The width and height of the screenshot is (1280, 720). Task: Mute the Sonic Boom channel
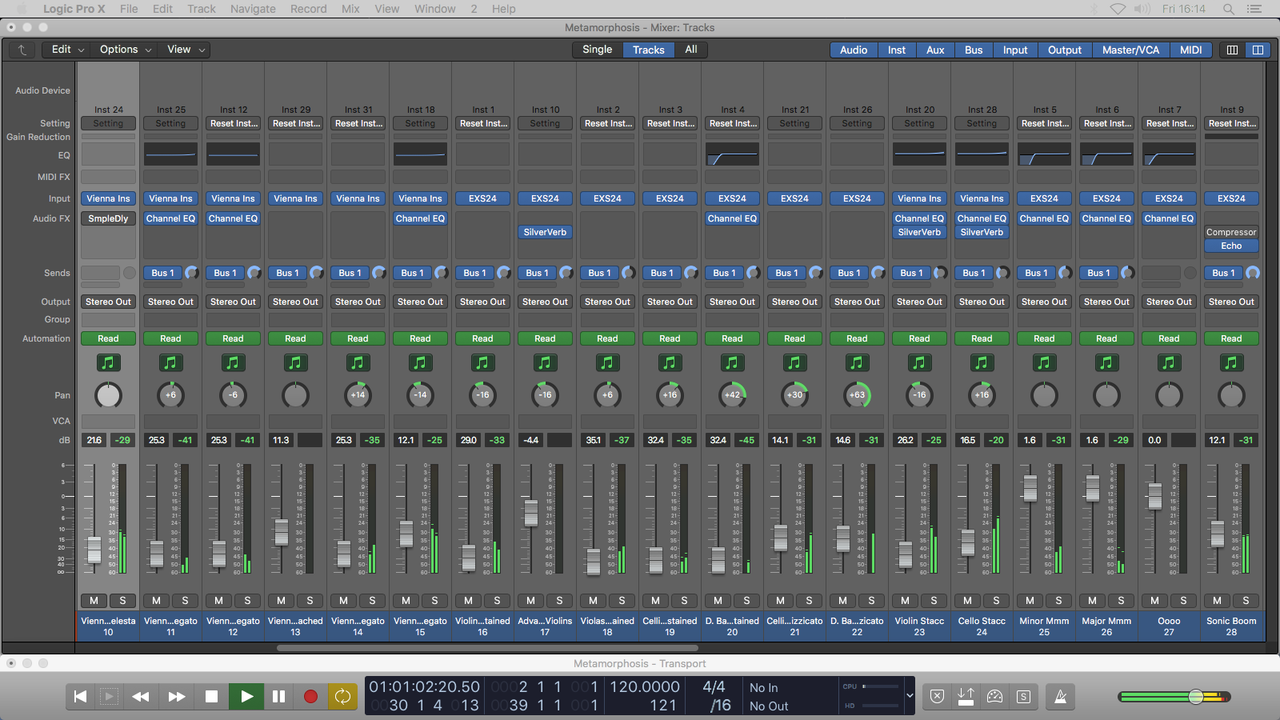point(1218,600)
